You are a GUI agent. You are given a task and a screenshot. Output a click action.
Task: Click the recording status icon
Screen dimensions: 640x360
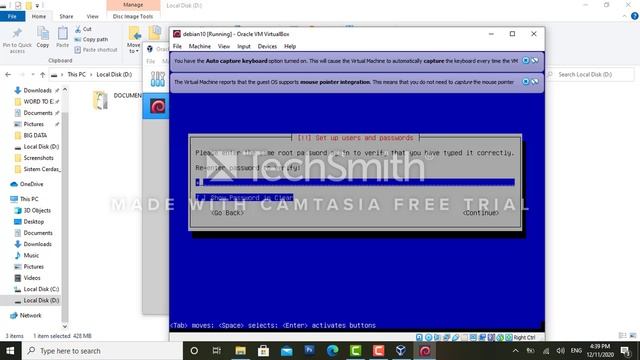point(482,338)
